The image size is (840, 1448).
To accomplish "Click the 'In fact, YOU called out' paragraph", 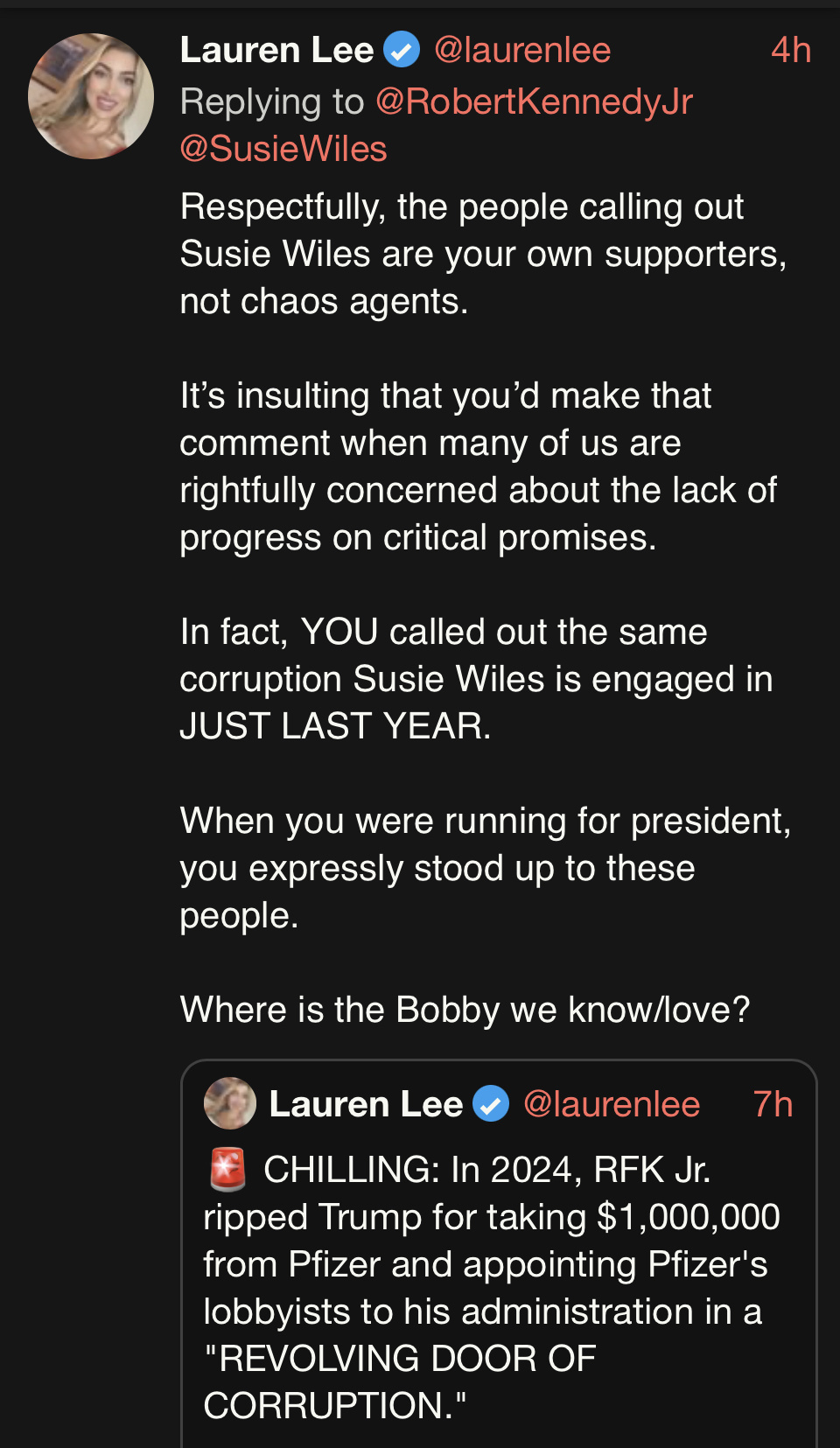I will tap(475, 679).
